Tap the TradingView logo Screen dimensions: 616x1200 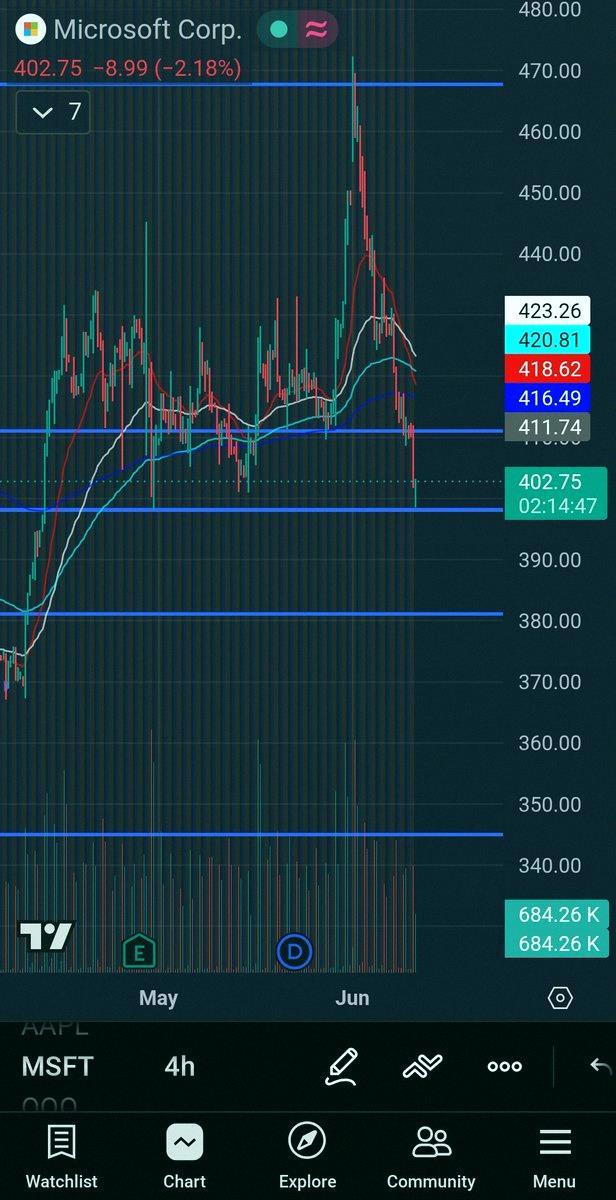coord(46,936)
